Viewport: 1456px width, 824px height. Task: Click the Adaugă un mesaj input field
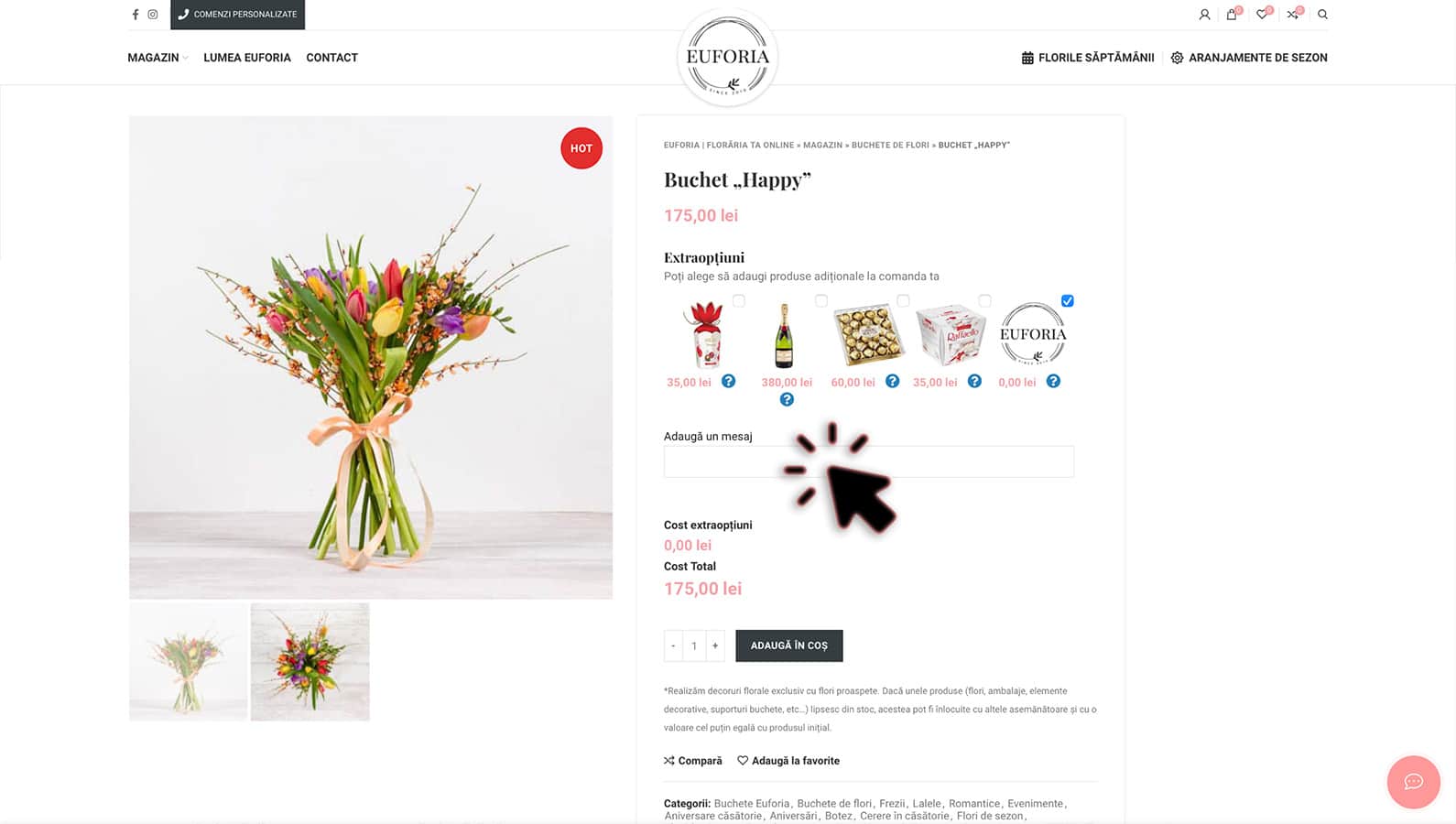[x=869, y=461]
